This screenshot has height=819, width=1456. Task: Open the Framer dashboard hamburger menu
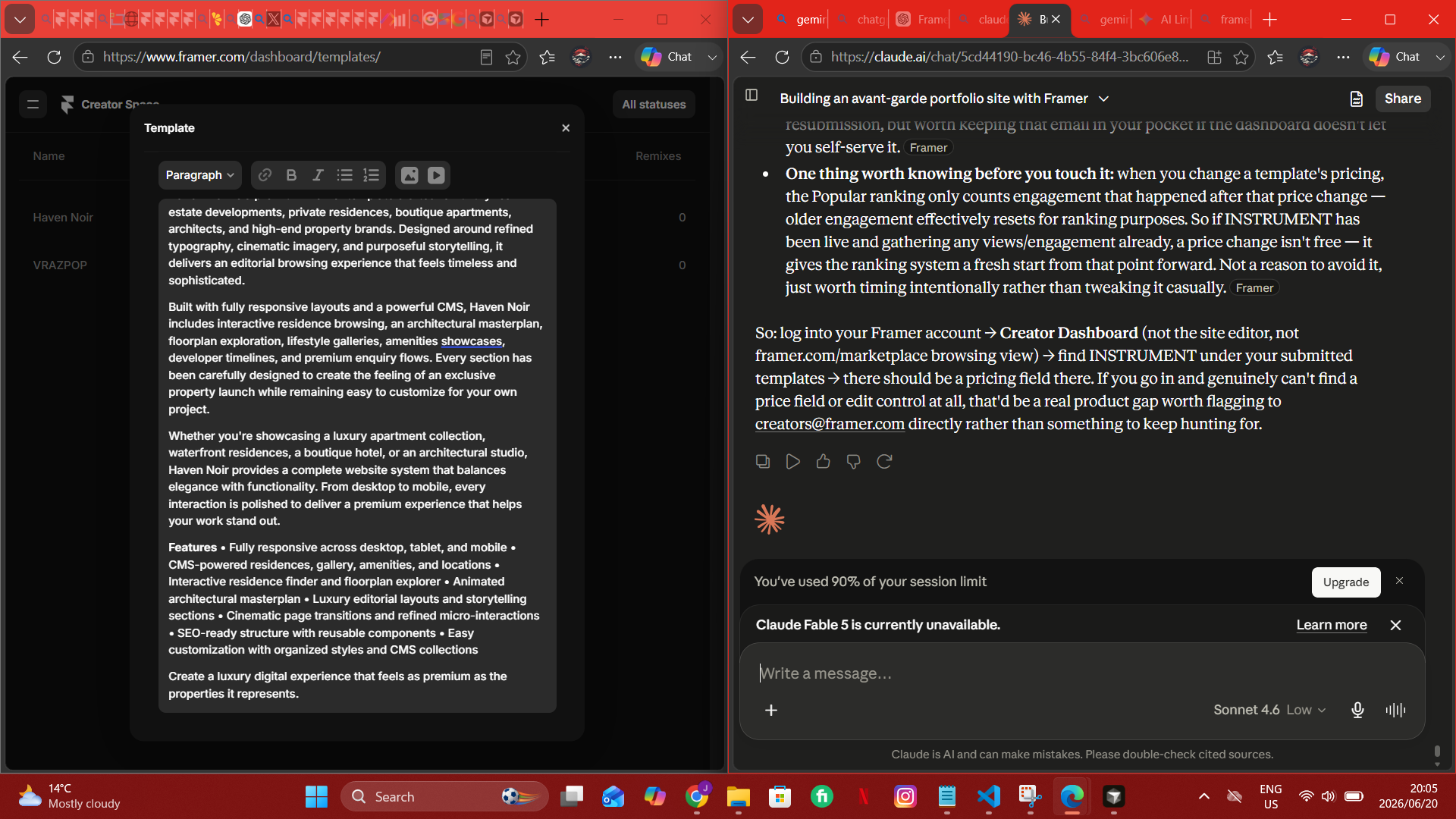coord(33,105)
